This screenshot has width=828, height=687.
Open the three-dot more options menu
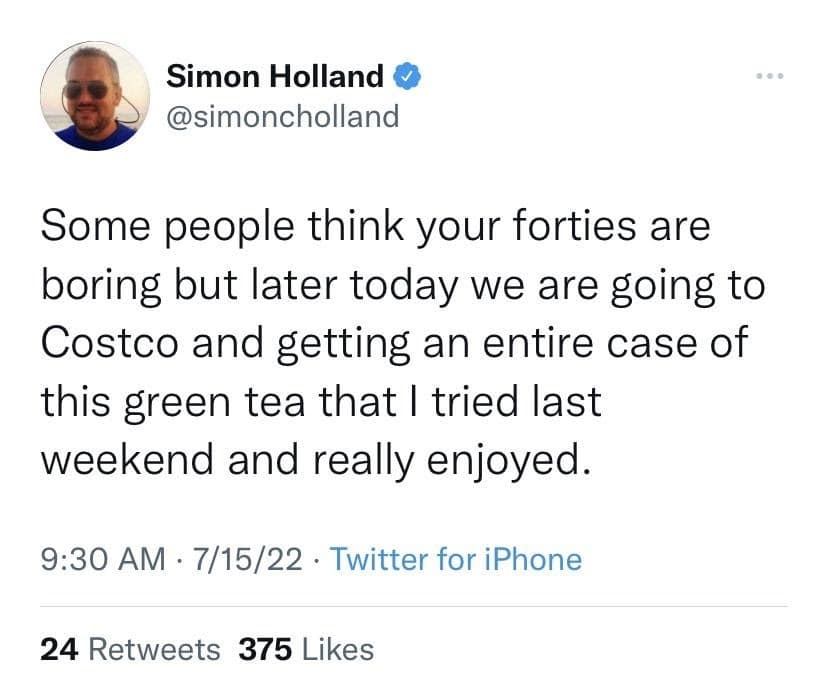(770, 78)
